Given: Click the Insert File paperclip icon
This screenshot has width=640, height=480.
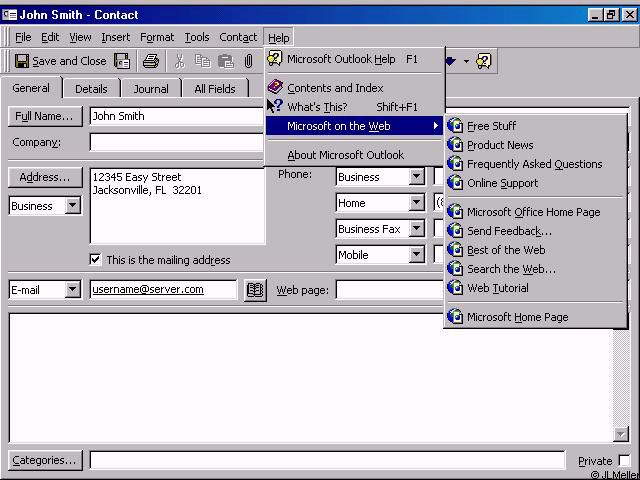Looking at the screenshot, I should (x=248, y=61).
